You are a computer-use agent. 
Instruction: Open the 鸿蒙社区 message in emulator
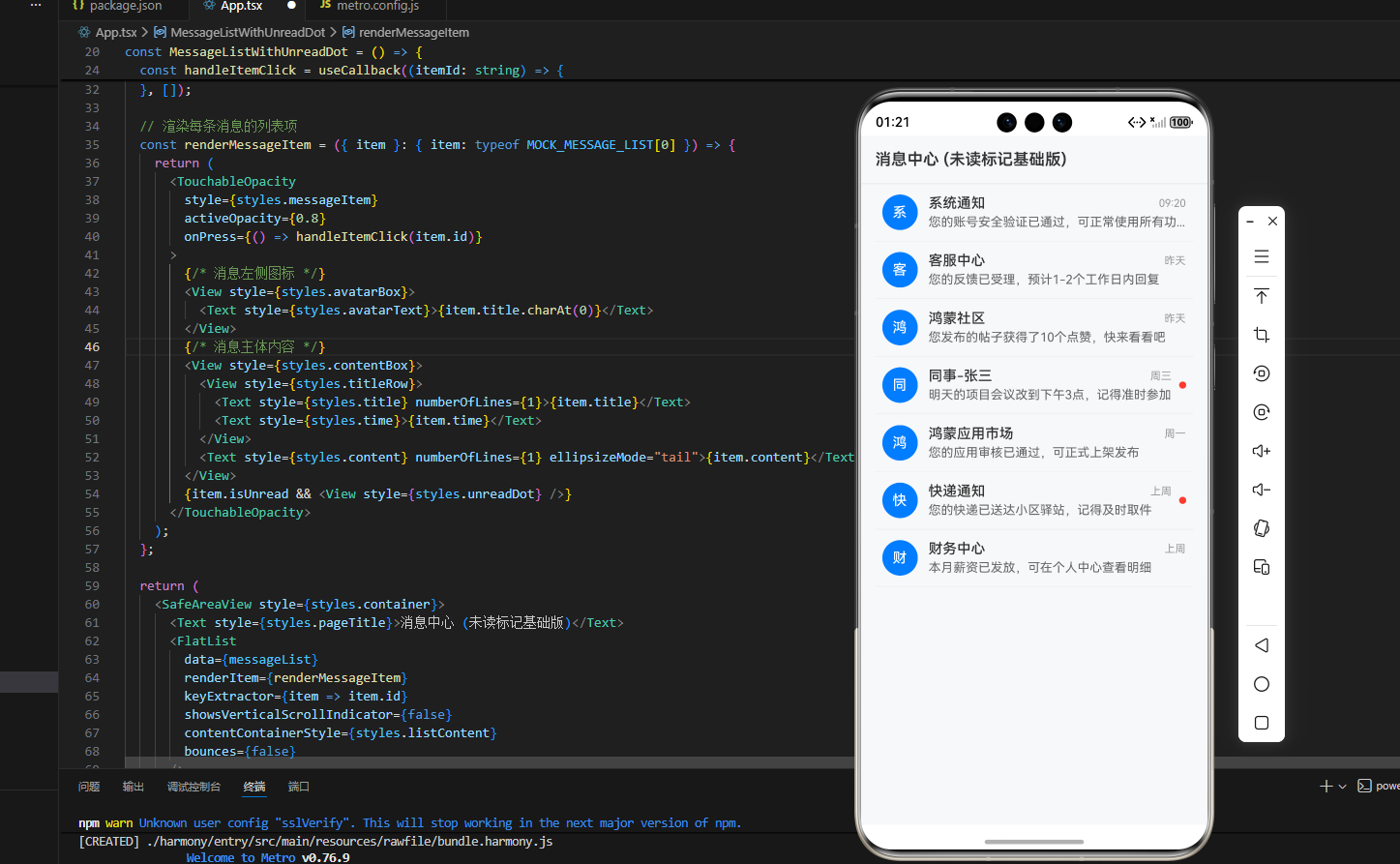coord(1033,327)
